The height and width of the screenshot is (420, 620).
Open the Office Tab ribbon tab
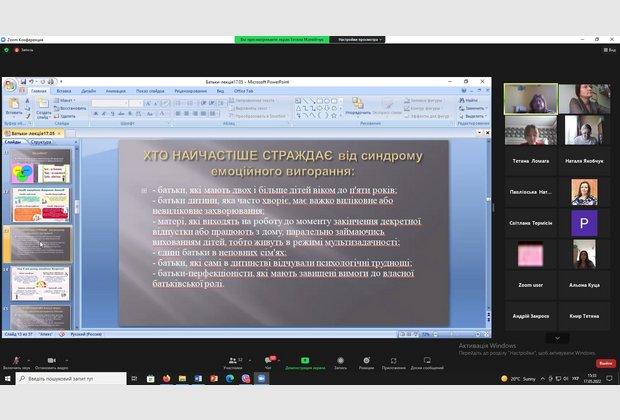[244, 91]
